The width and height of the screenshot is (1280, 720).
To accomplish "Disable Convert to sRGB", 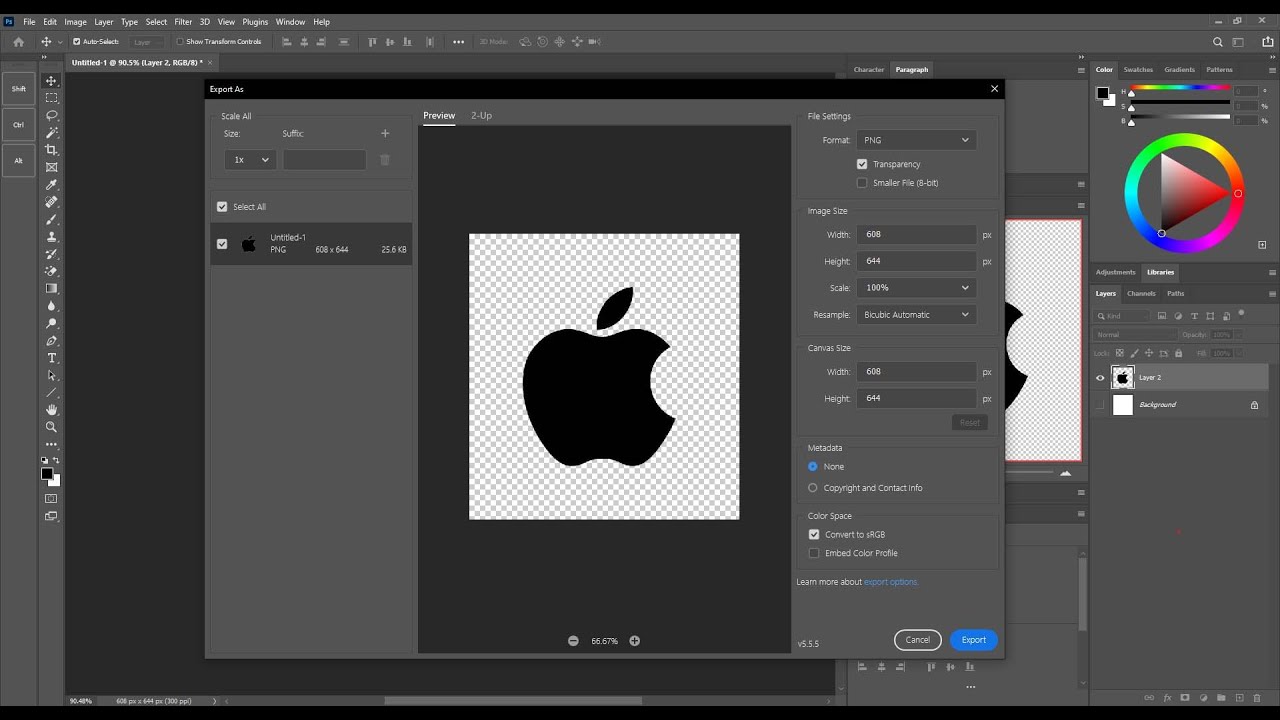I will [814, 535].
